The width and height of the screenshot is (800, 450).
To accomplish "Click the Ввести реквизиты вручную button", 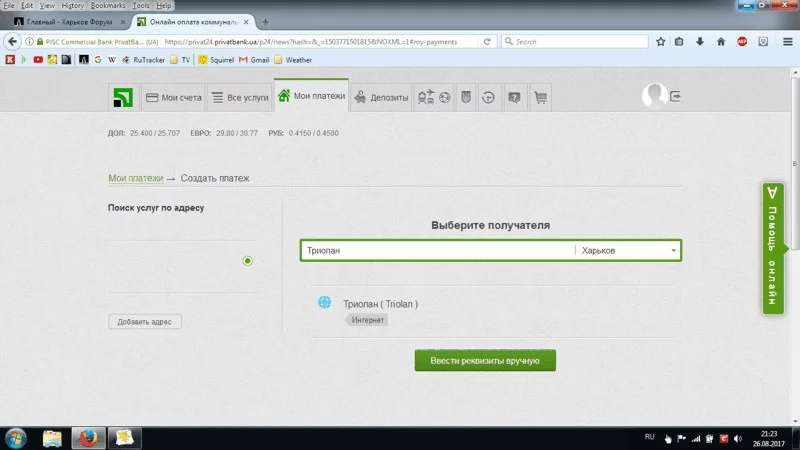I will coord(485,361).
